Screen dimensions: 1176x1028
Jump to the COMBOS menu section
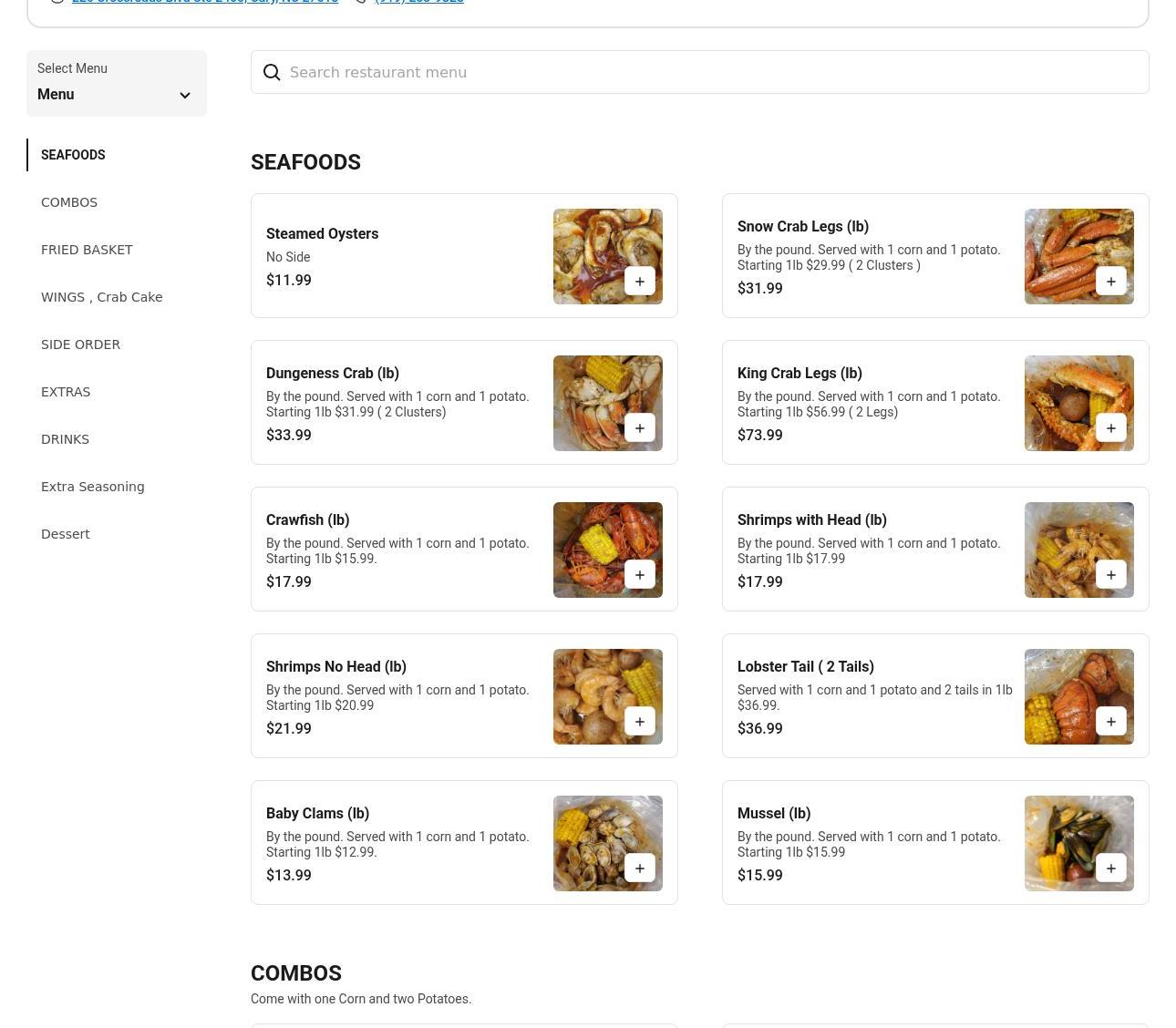point(69,202)
